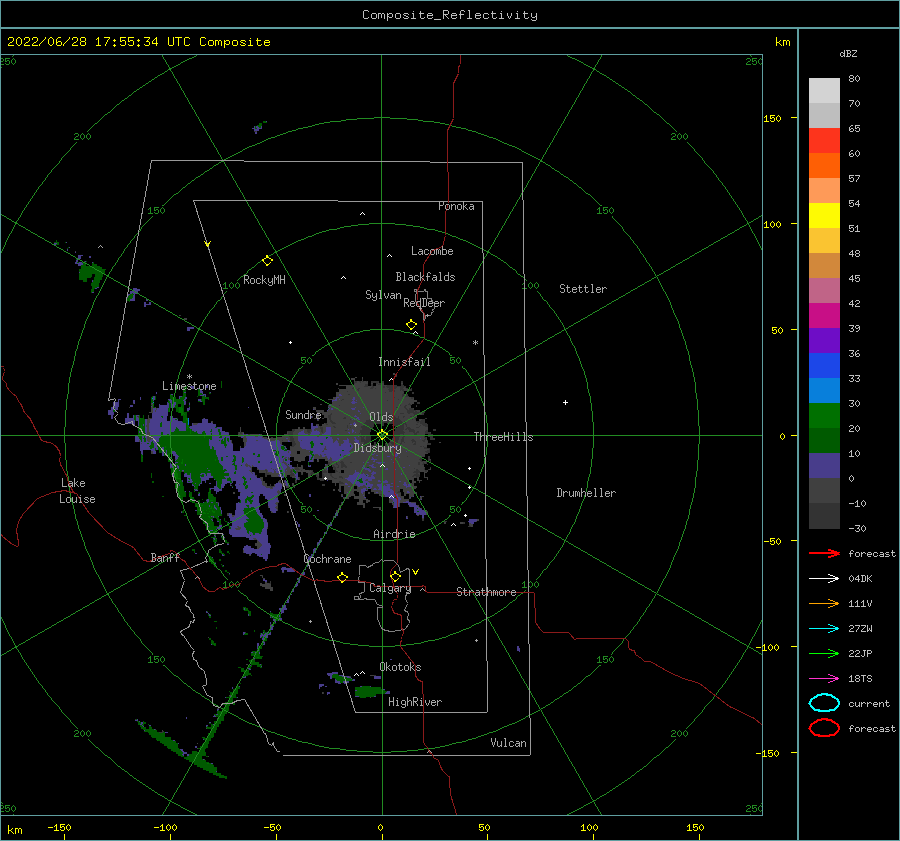Click the green 22JP arrow icon
This screenshot has width=900, height=841.
[824, 653]
